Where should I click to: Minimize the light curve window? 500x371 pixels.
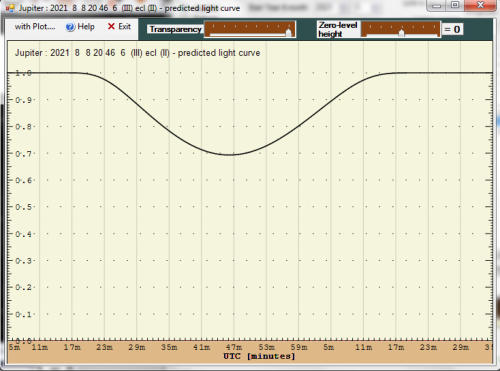(x=436, y=5)
